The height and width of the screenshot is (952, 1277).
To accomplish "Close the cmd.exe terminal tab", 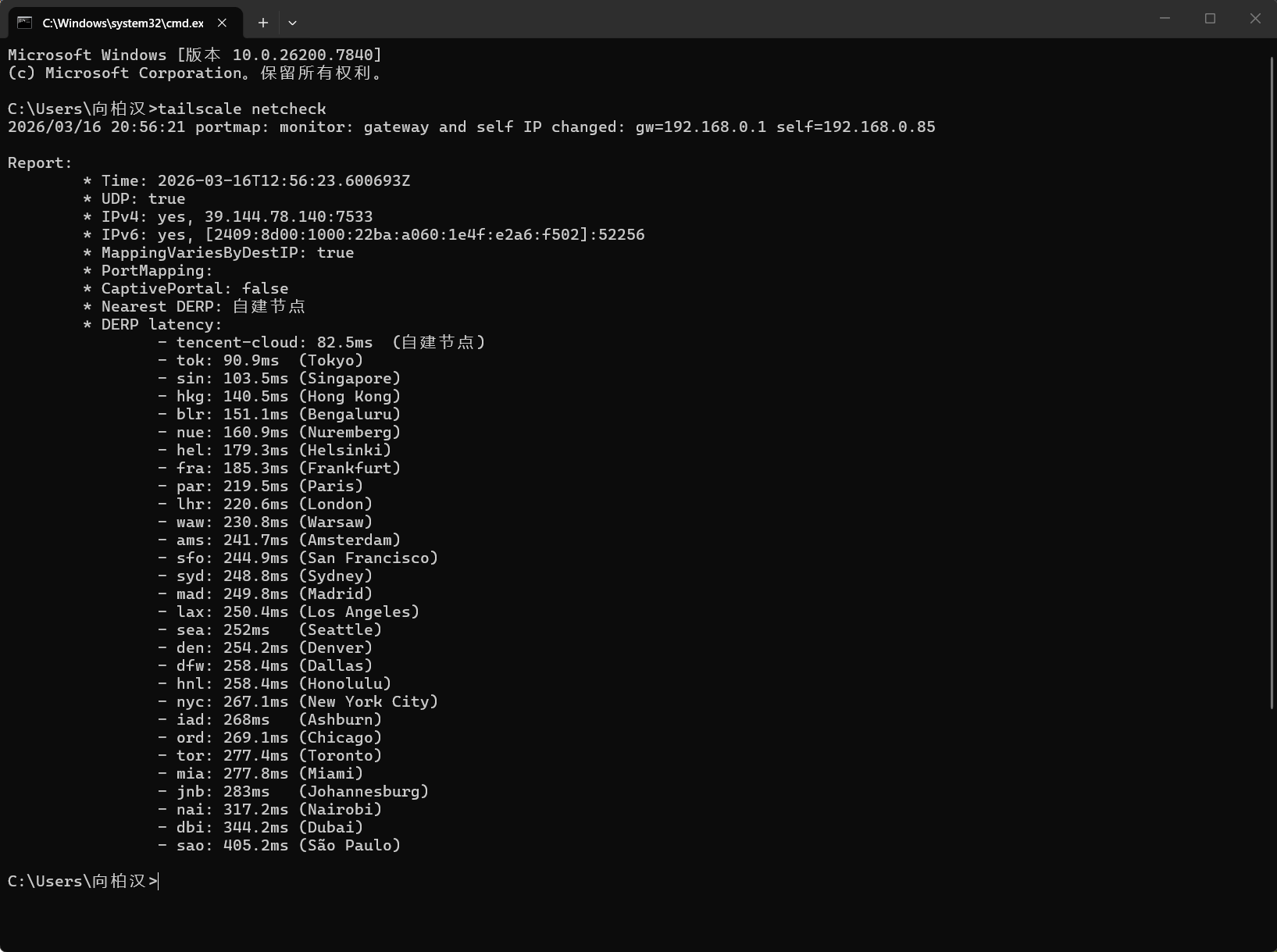I will coord(222,23).
